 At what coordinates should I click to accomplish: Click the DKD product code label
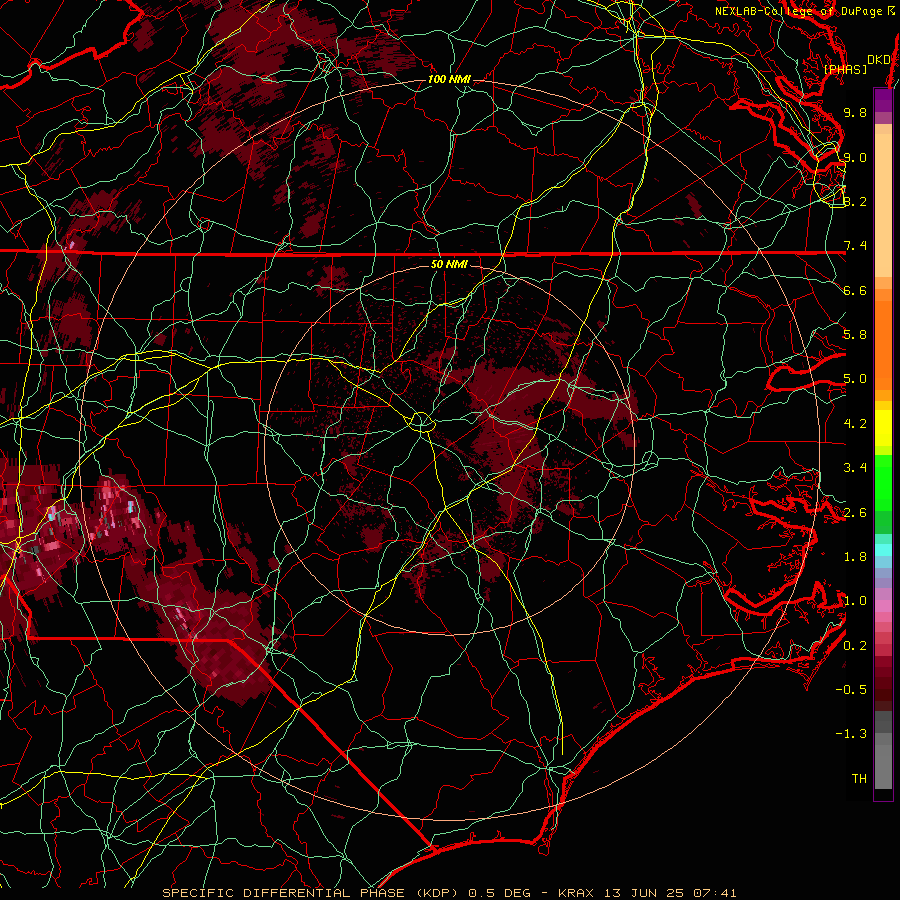click(879, 60)
